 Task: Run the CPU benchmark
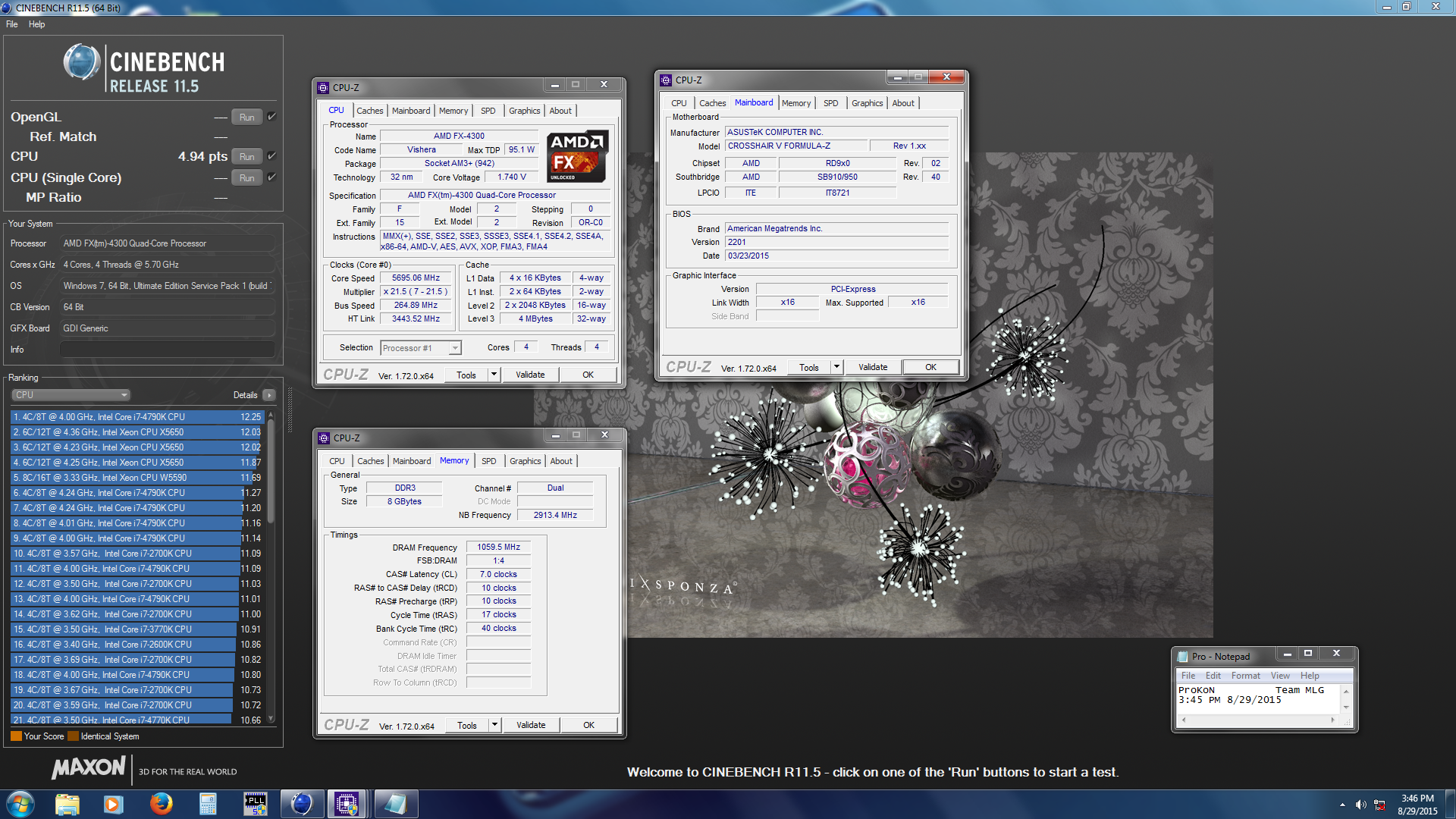click(x=246, y=156)
